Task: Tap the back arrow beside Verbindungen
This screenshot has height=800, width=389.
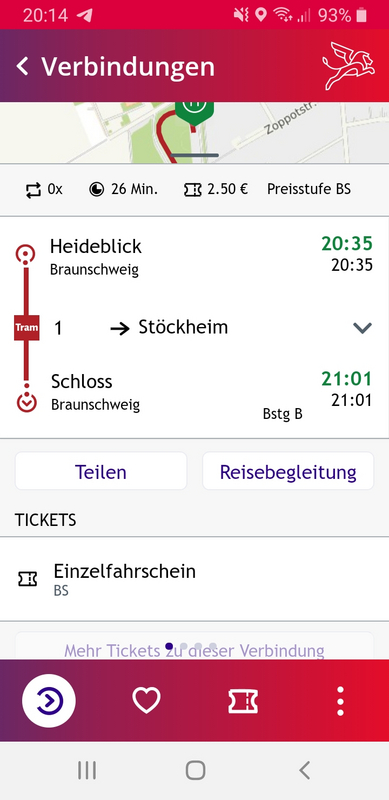Action: tap(22, 66)
